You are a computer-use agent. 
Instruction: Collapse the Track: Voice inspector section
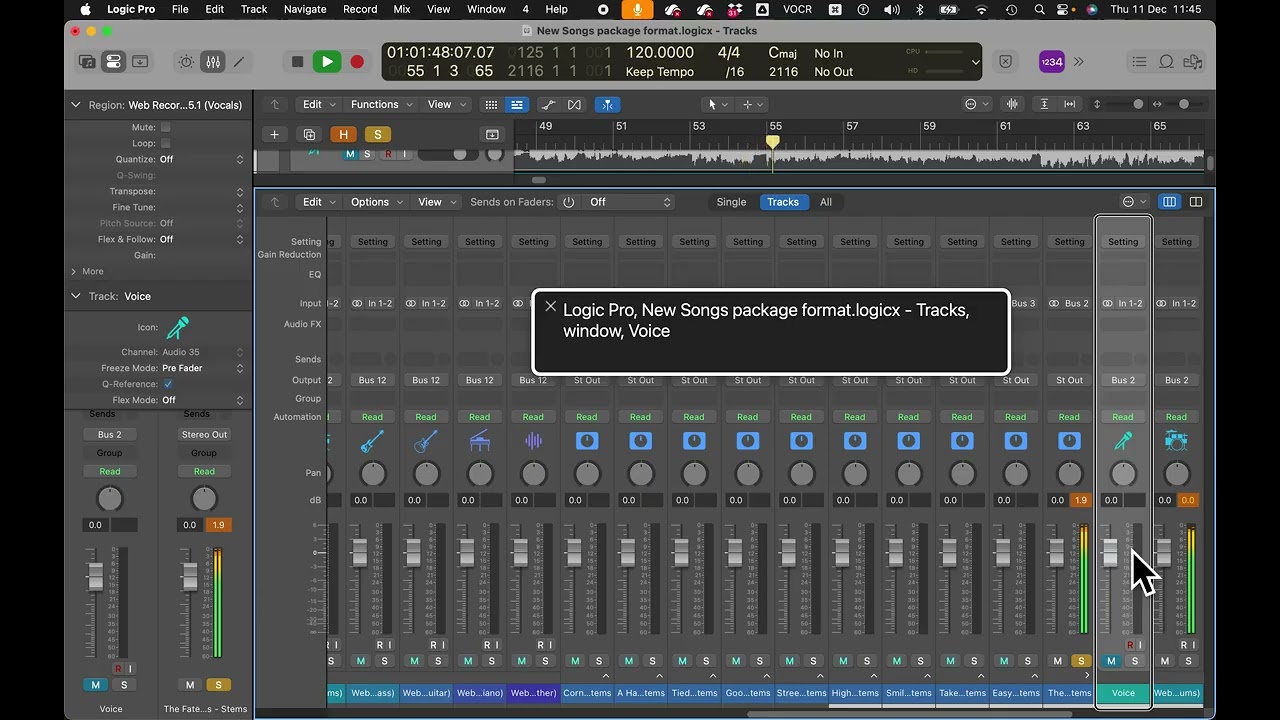(x=76, y=296)
